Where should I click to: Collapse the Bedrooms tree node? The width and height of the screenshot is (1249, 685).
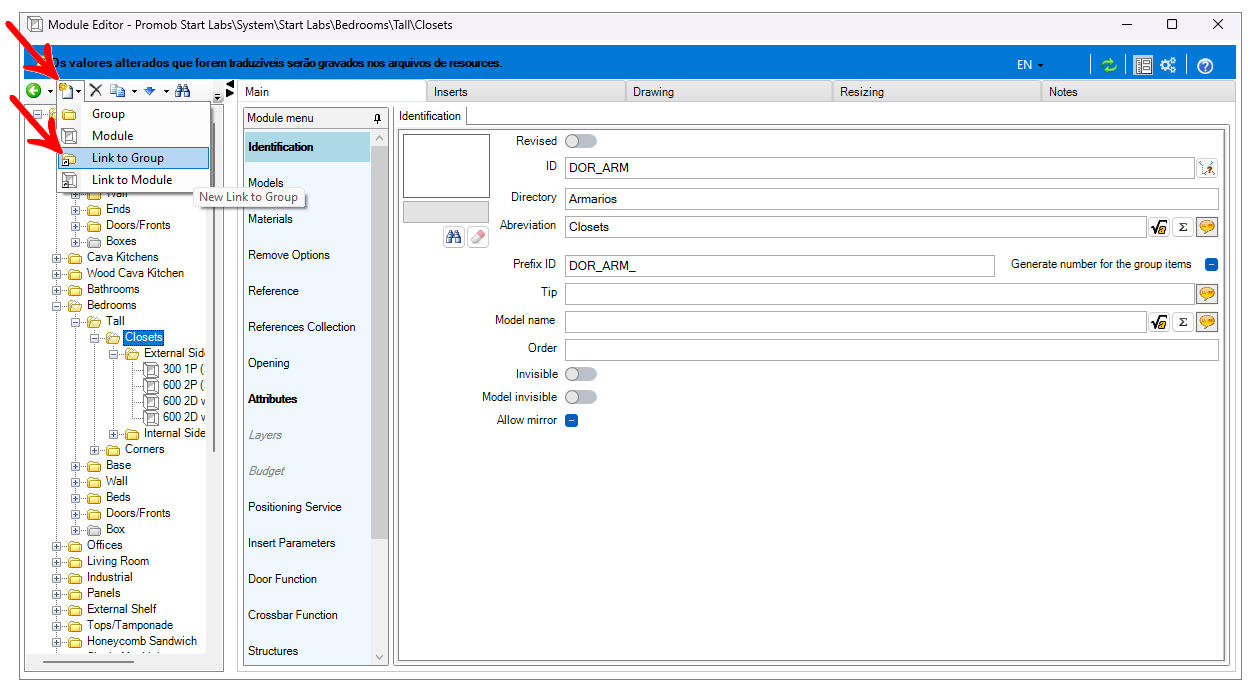pos(58,305)
